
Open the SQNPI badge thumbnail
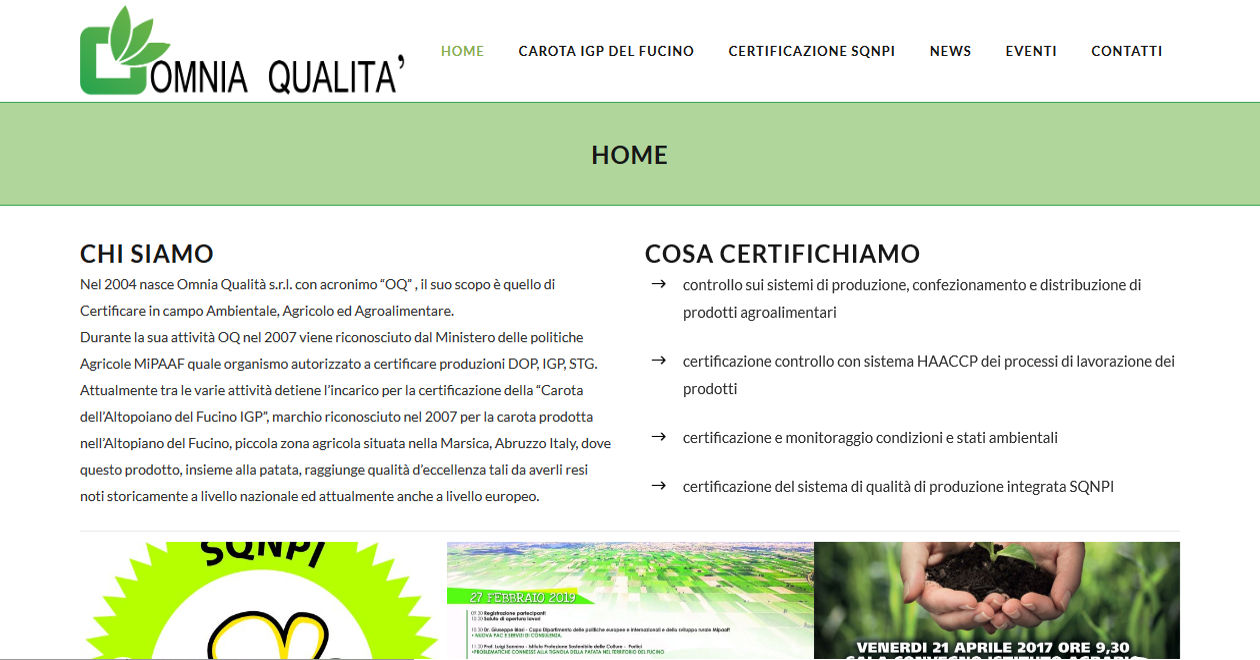pyautogui.click(x=263, y=600)
